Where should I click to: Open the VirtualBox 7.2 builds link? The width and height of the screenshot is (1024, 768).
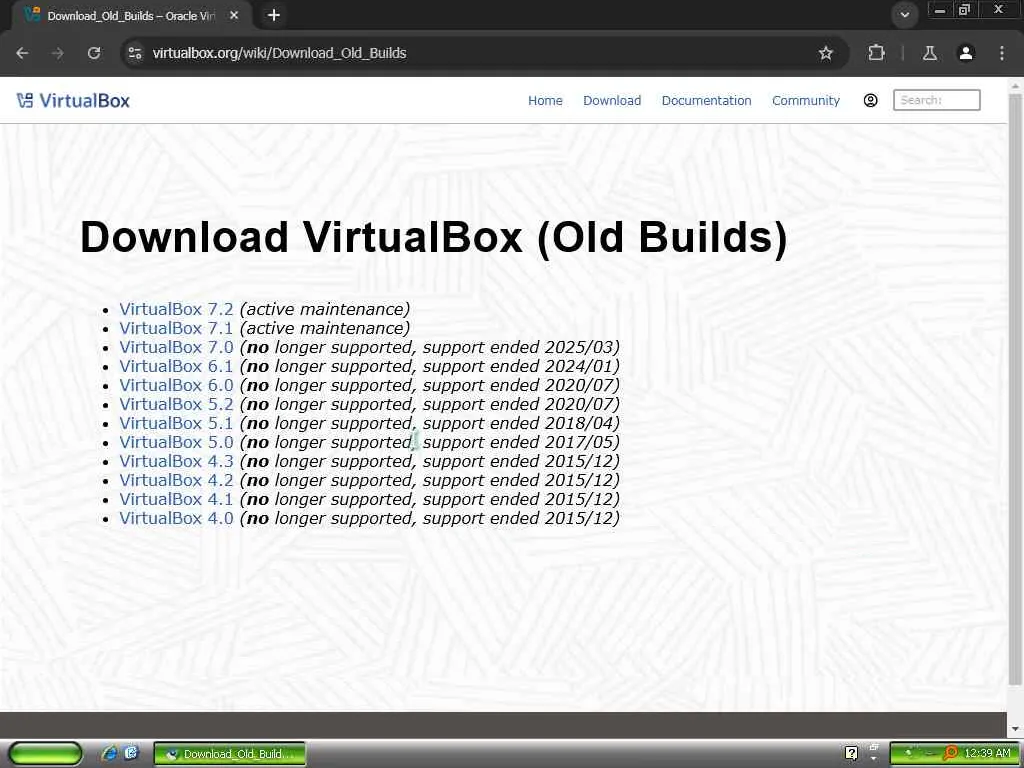tap(176, 309)
